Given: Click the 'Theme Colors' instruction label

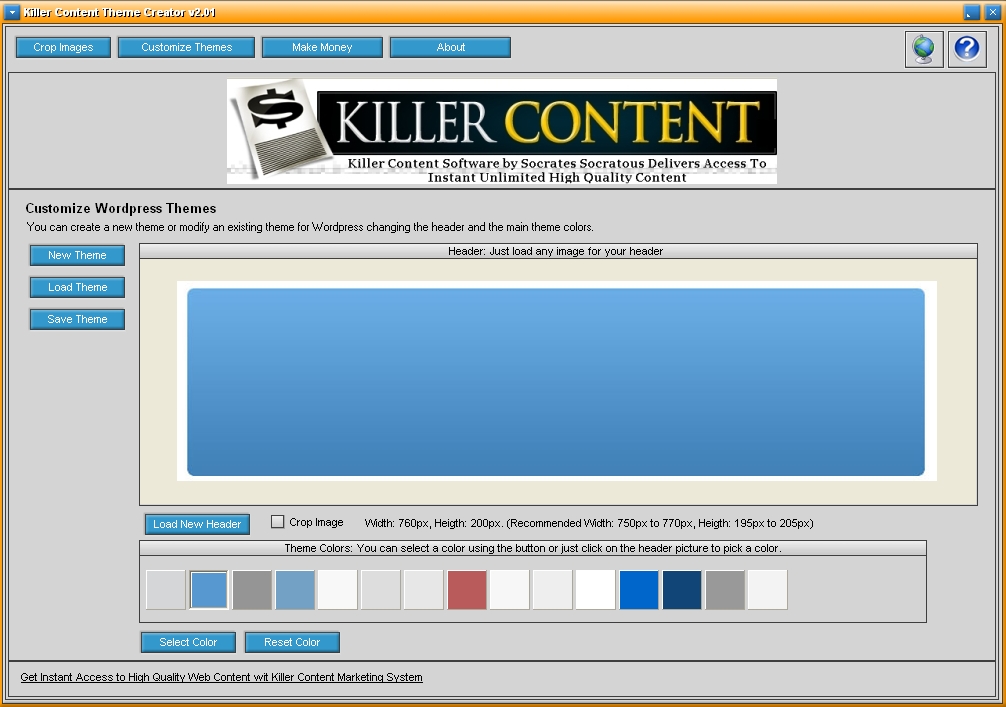Looking at the screenshot, I should pos(533,549).
